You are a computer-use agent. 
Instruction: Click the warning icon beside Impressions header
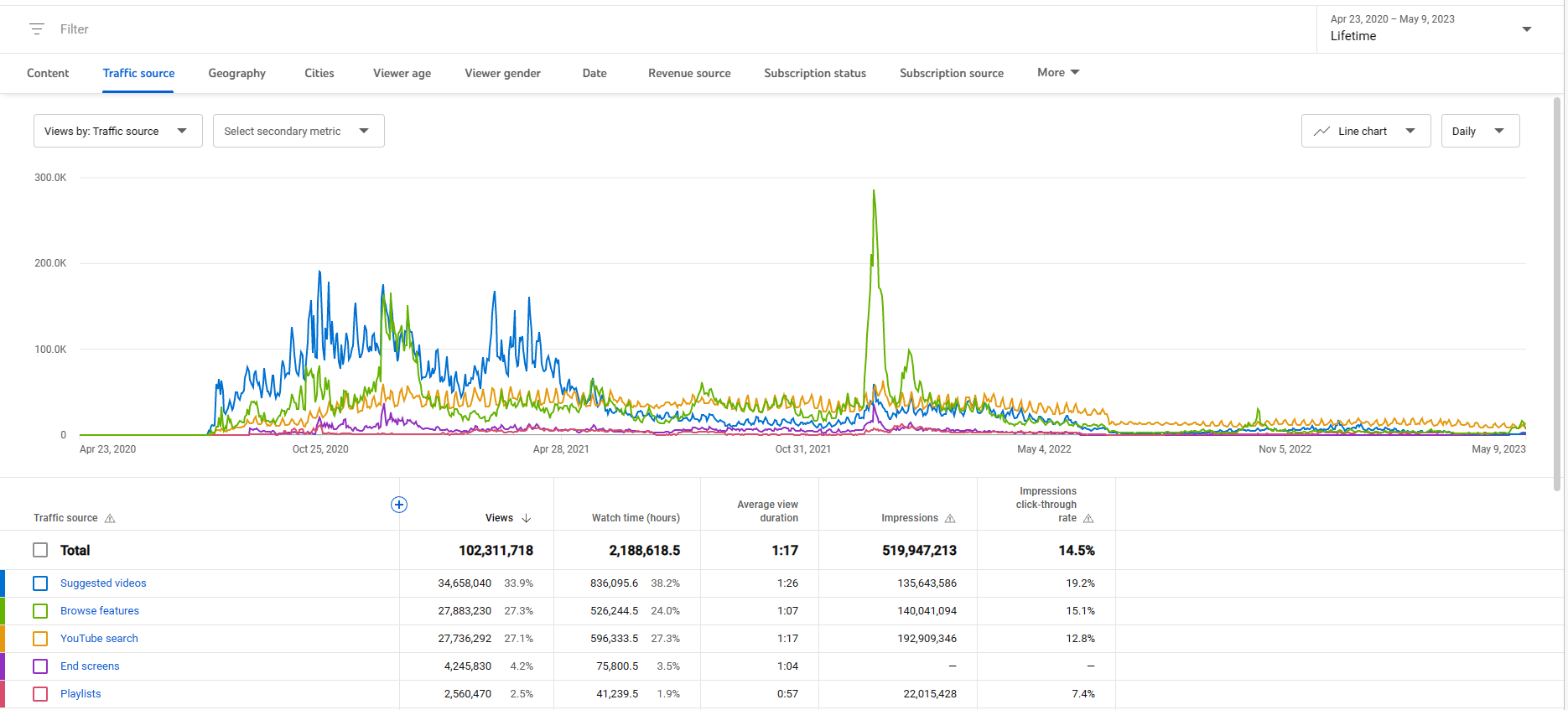click(x=950, y=519)
